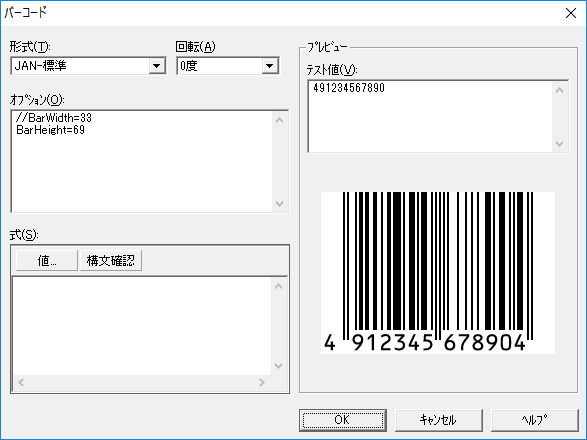
Task: Select the 0度 rotation combo box
Action: point(228,66)
